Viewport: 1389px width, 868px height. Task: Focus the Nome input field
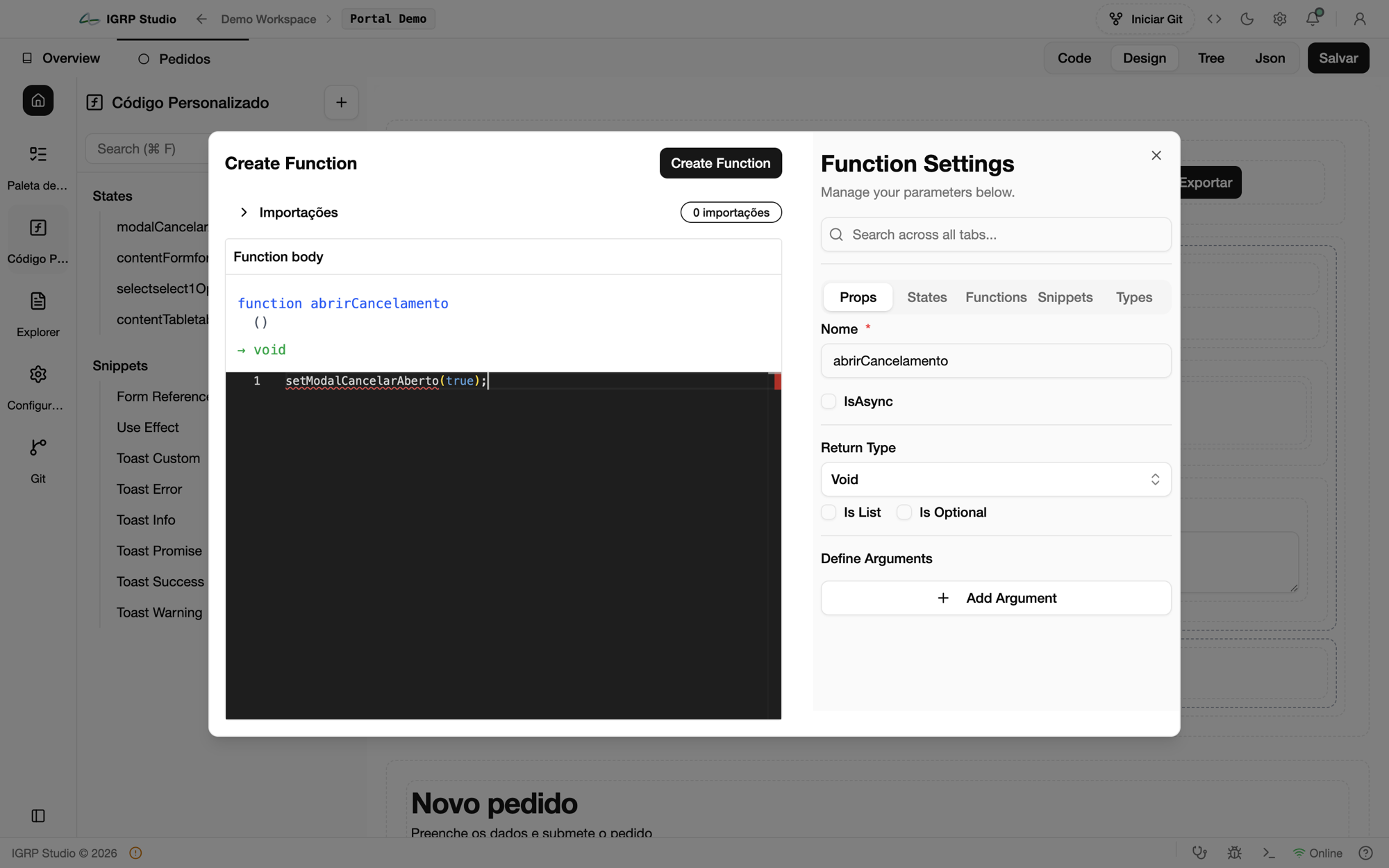(996, 361)
